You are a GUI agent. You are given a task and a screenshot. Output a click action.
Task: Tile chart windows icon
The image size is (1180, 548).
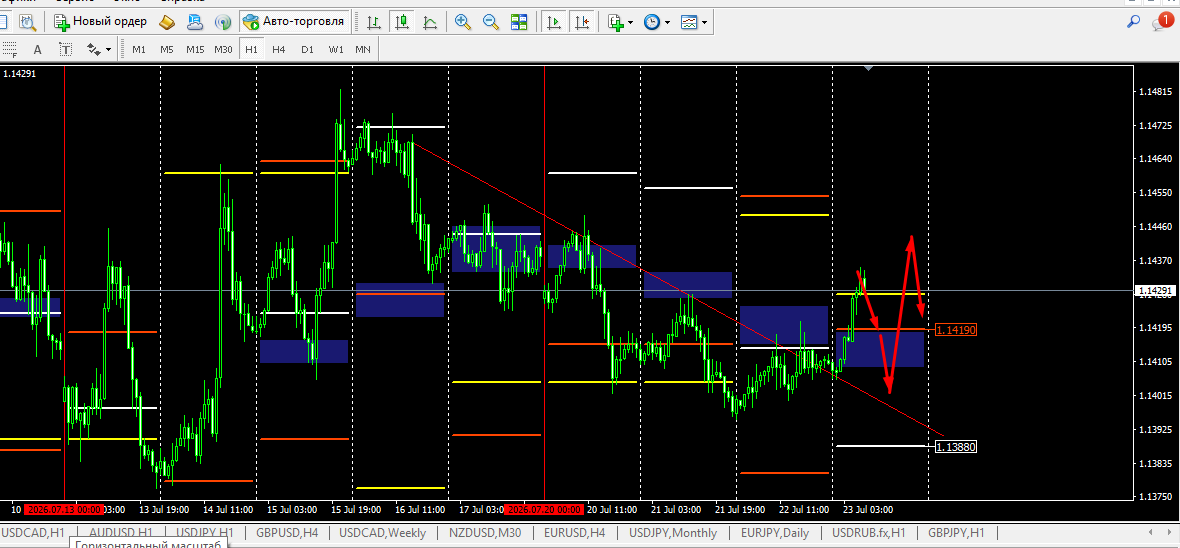click(519, 23)
